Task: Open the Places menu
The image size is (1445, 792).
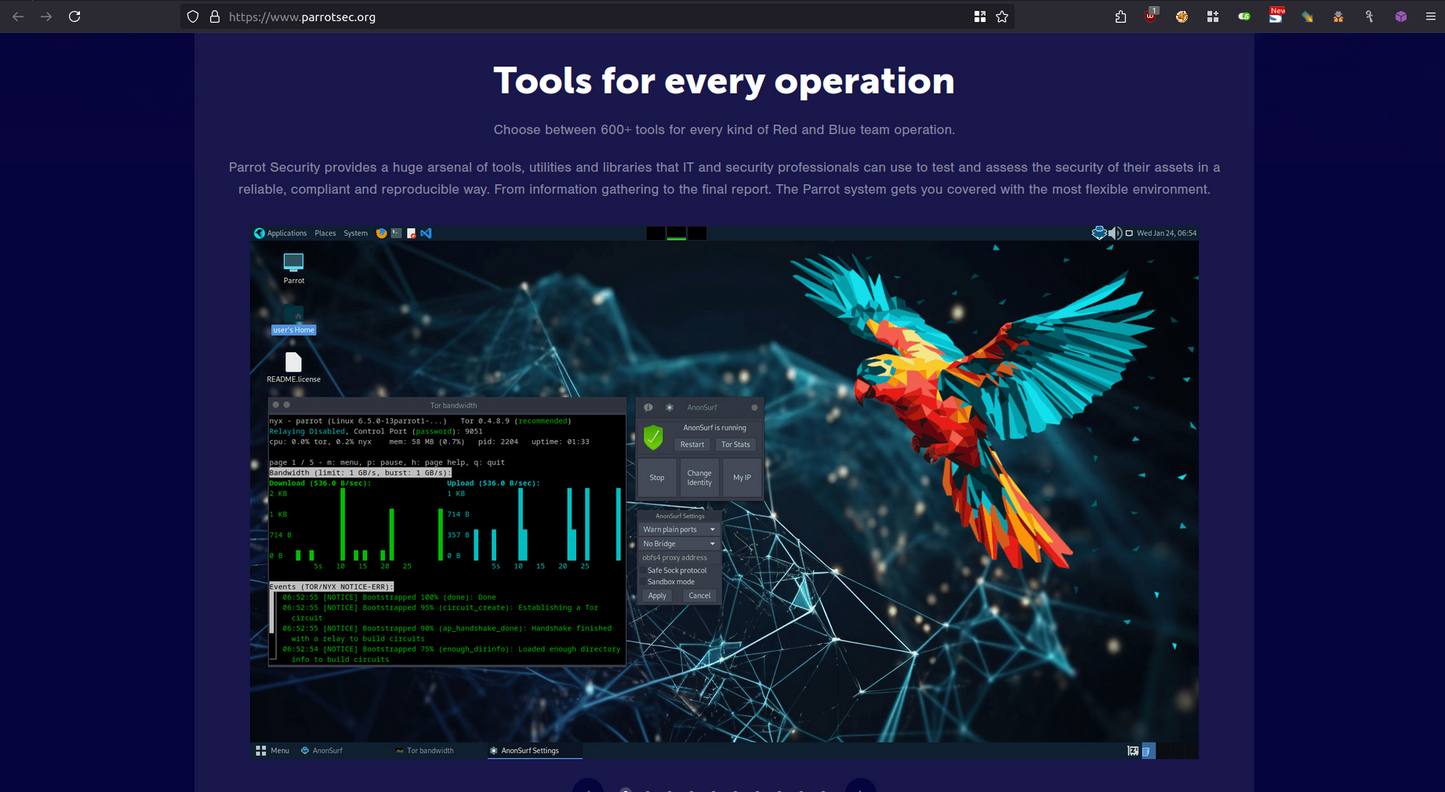Action: 325,233
